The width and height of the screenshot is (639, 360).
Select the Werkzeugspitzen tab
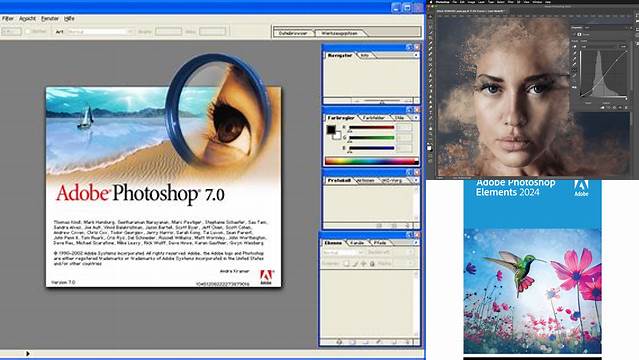point(339,33)
